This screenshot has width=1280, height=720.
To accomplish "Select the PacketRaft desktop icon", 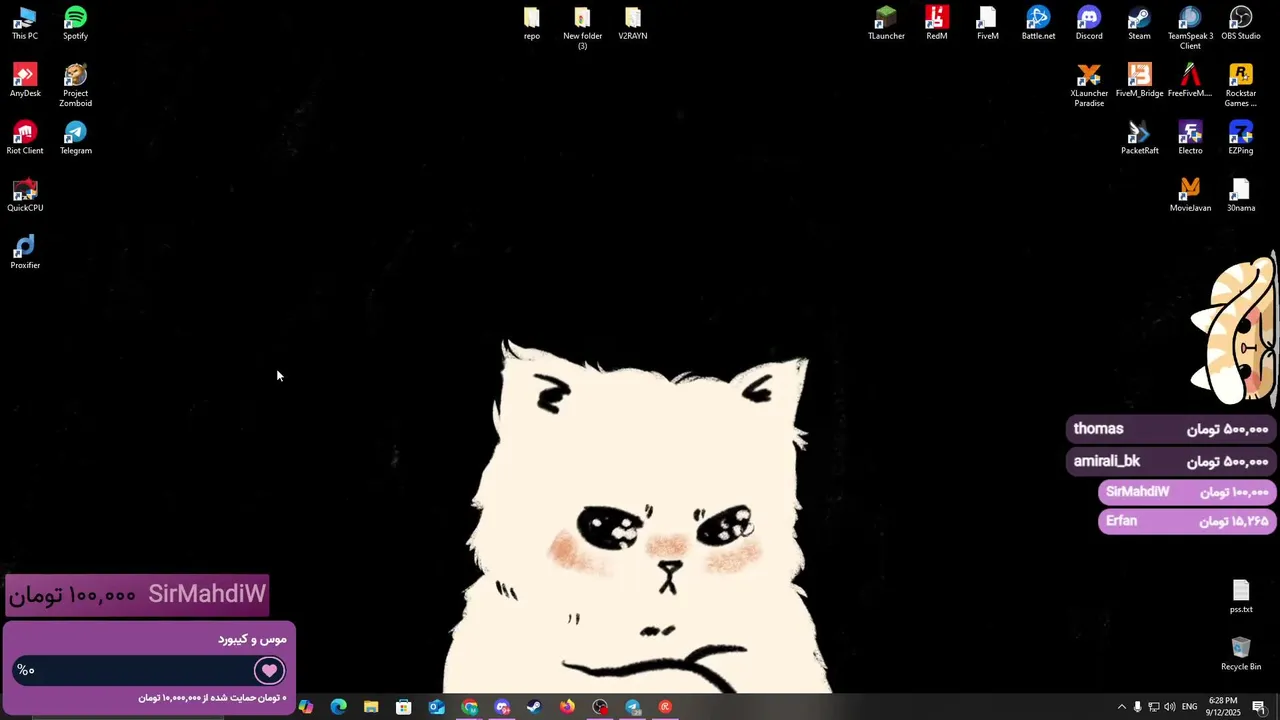I will (x=1139, y=138).
